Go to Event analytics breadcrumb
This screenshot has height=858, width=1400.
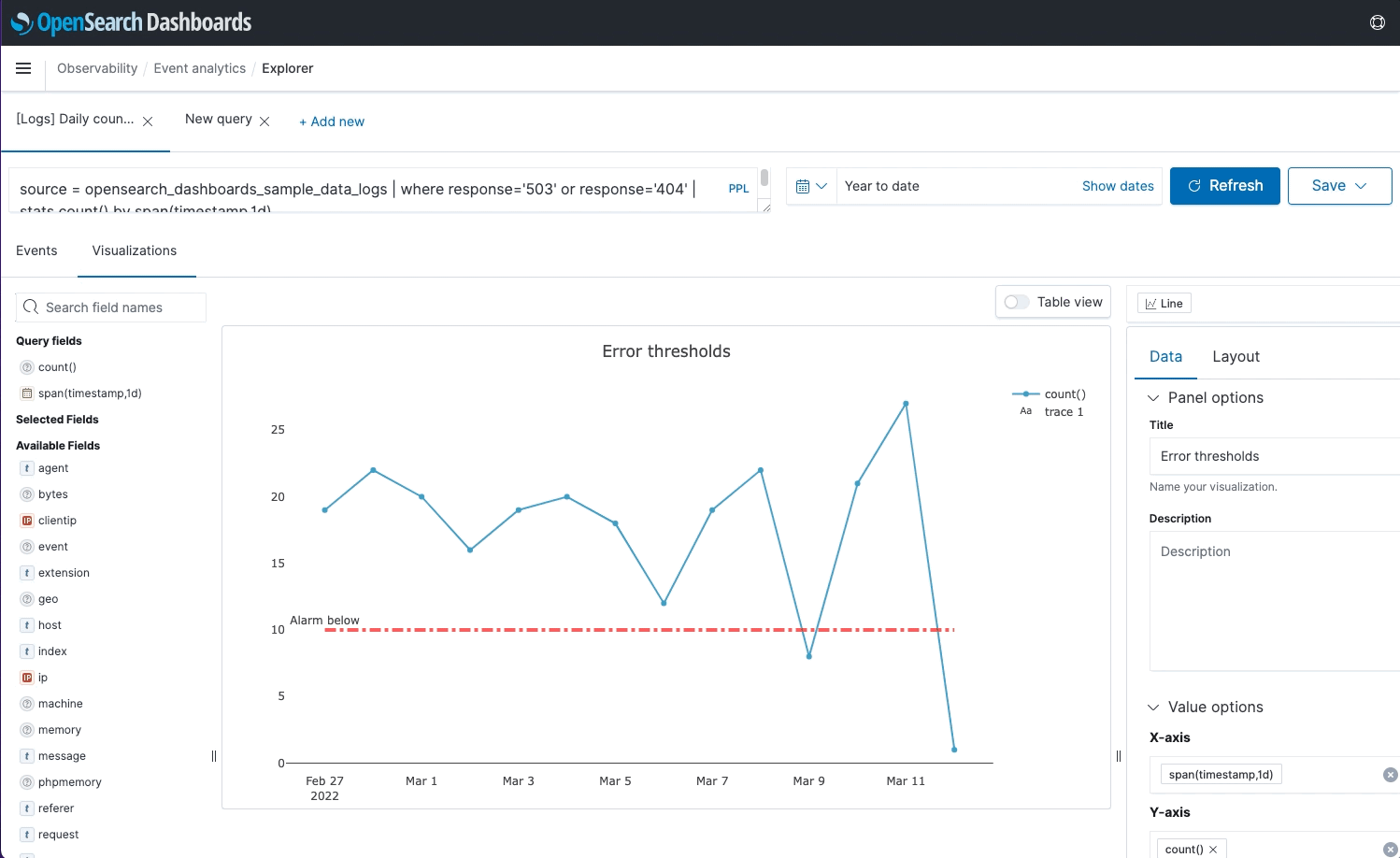click(x=200, y=68)
